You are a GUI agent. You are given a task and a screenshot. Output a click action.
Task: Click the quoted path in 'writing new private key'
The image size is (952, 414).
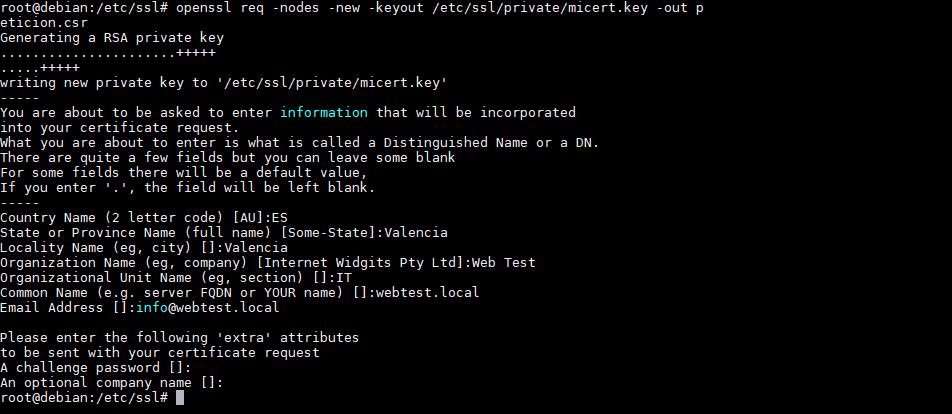point(332,83)
